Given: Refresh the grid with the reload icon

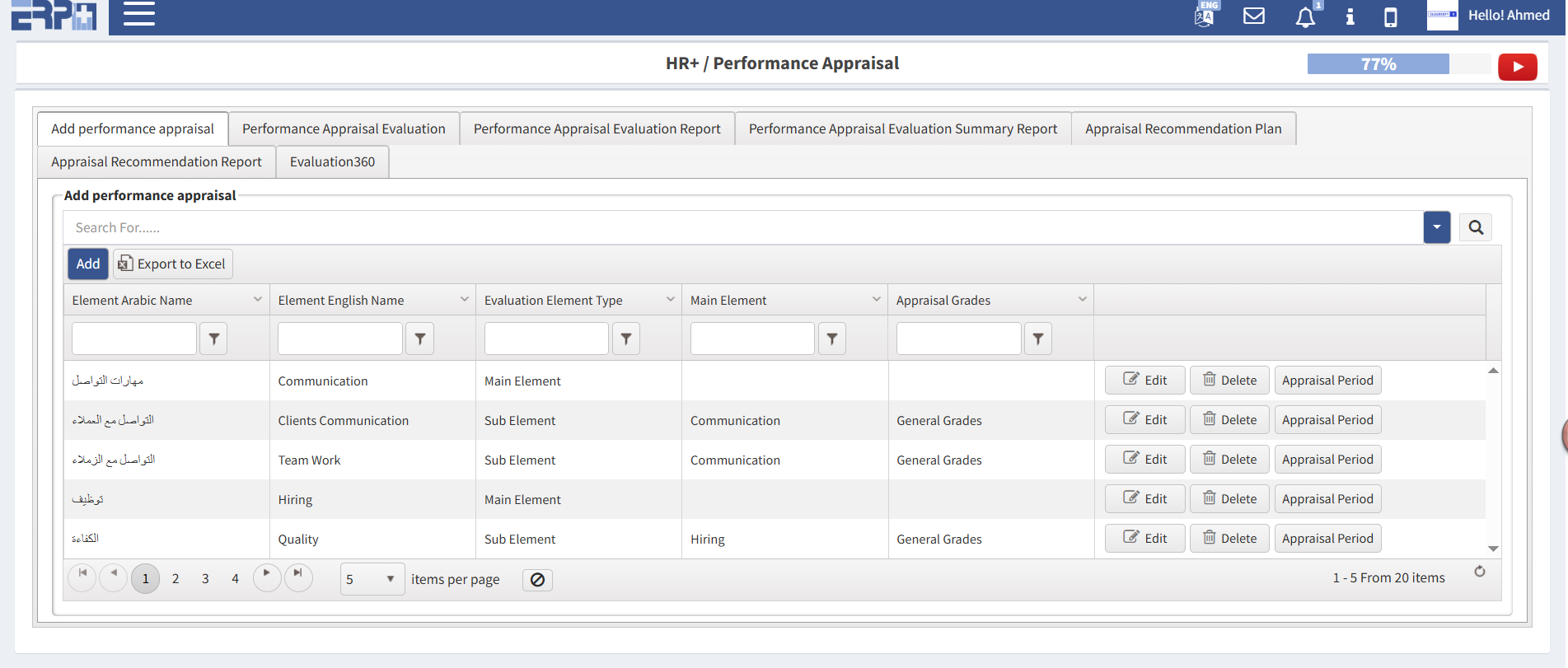Looking at the screenshot, I should click(x=1479, y=572).
